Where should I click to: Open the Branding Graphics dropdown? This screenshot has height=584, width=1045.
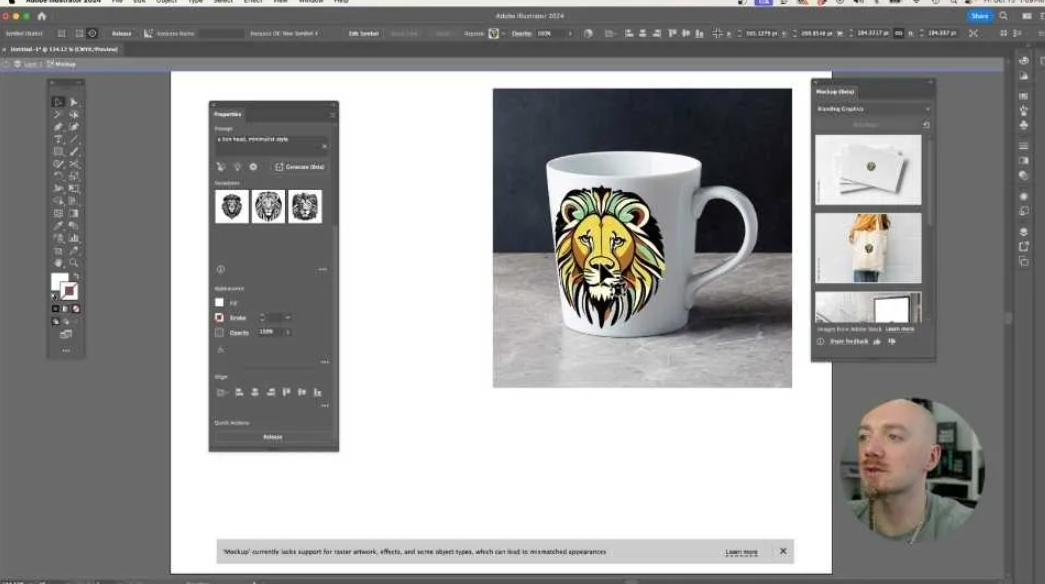(x=926, y=109)
